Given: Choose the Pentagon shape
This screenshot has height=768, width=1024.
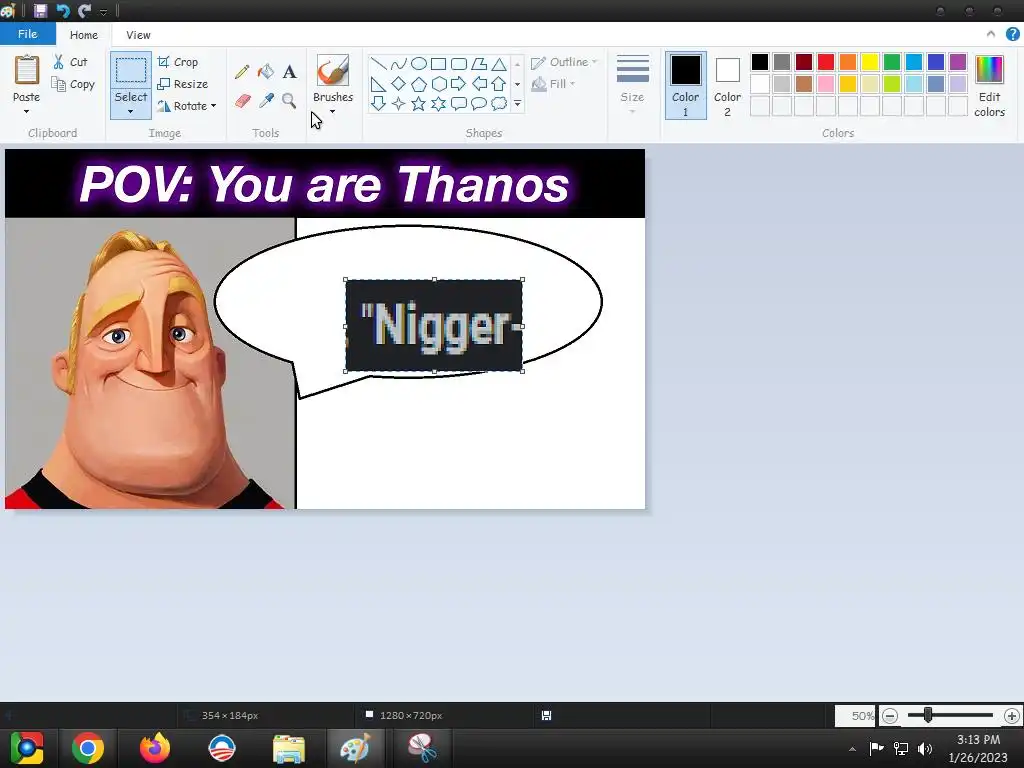Looking at the screenshot, I should click(x=419, y=84).
